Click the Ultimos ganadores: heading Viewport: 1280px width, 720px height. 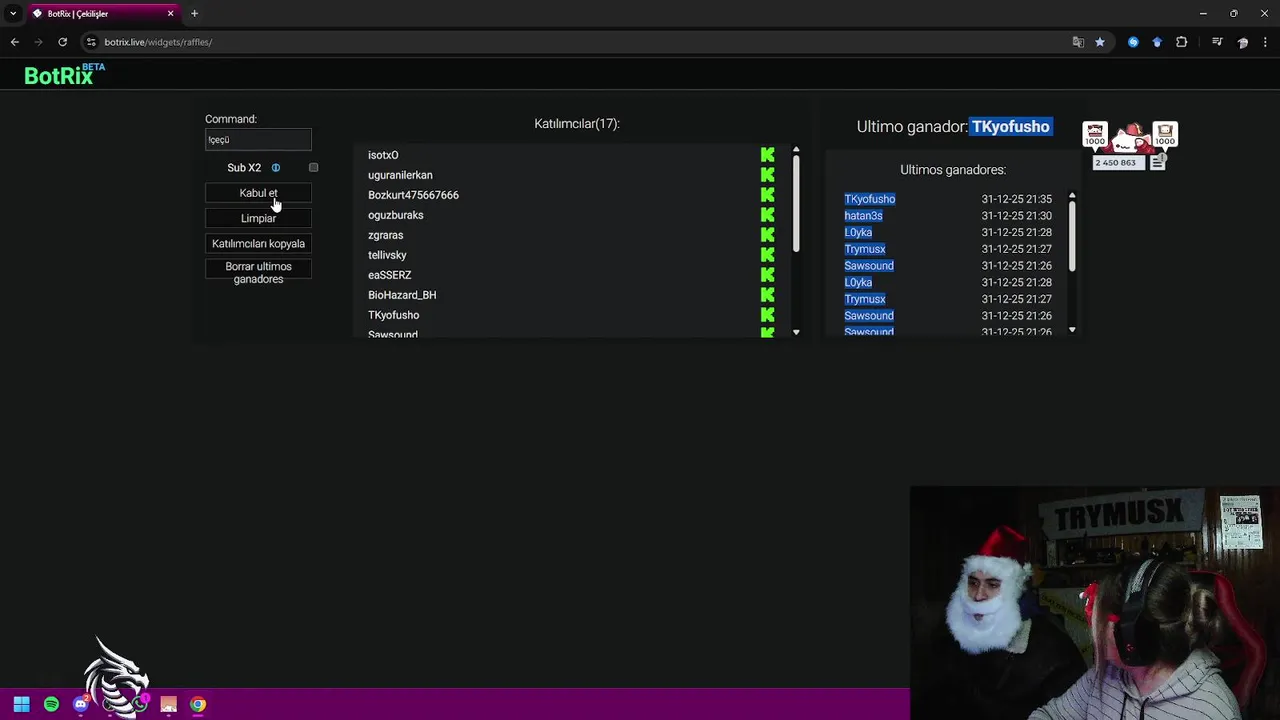pyautogui.click(x=953, y=170)
